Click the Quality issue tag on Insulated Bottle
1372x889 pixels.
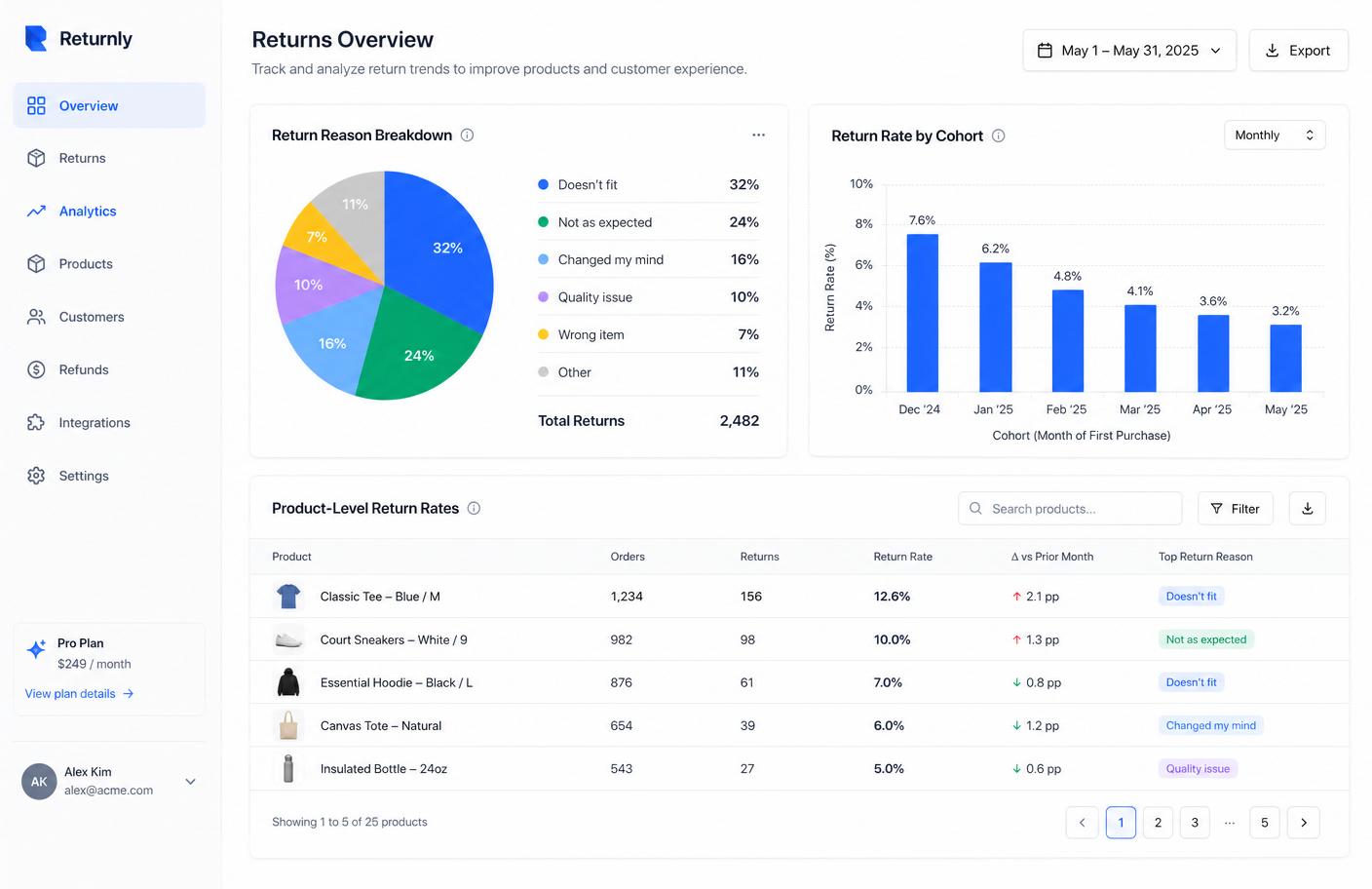point(1198,768)
